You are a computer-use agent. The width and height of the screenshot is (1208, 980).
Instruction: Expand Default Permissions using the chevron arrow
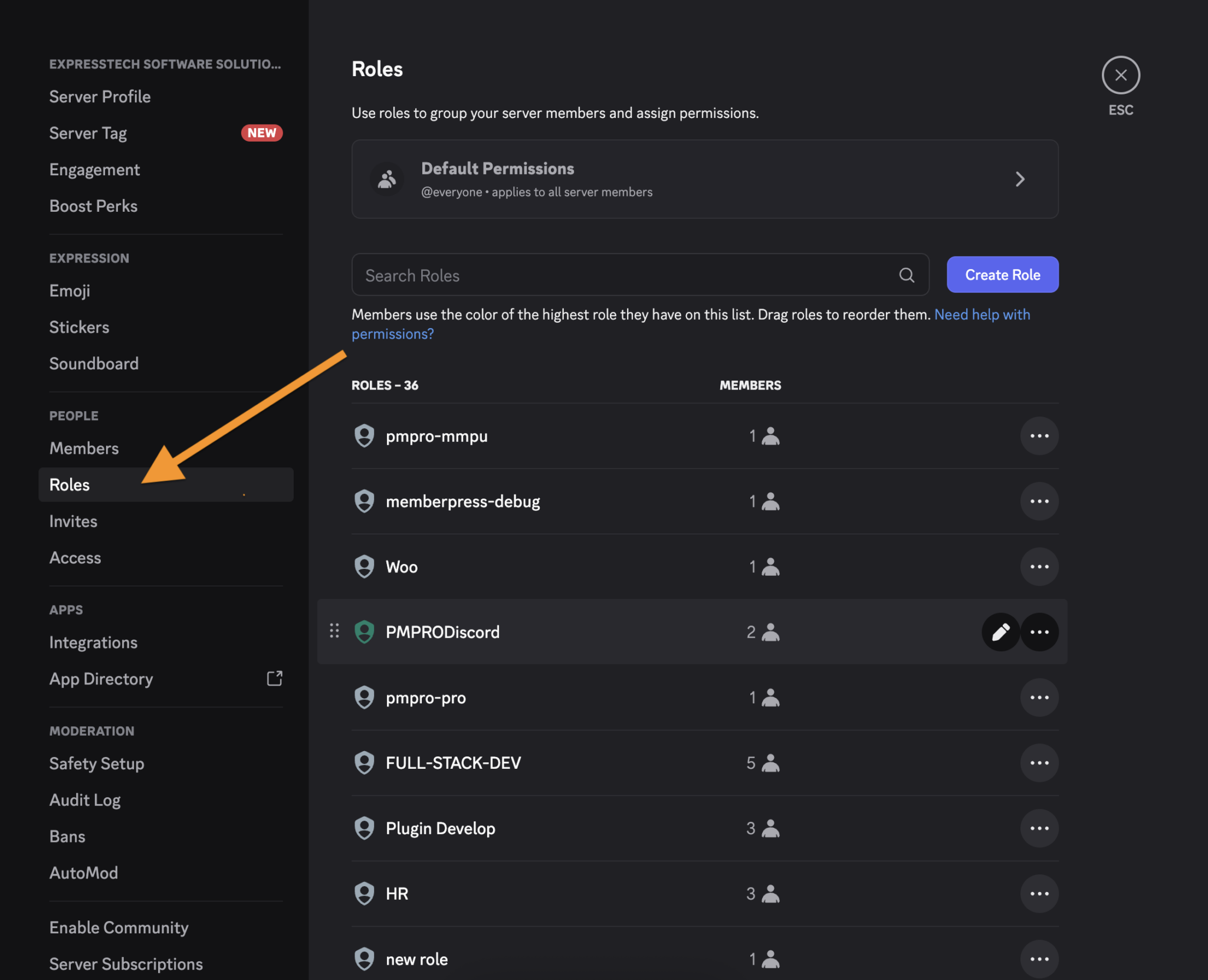coord(1021,179)
